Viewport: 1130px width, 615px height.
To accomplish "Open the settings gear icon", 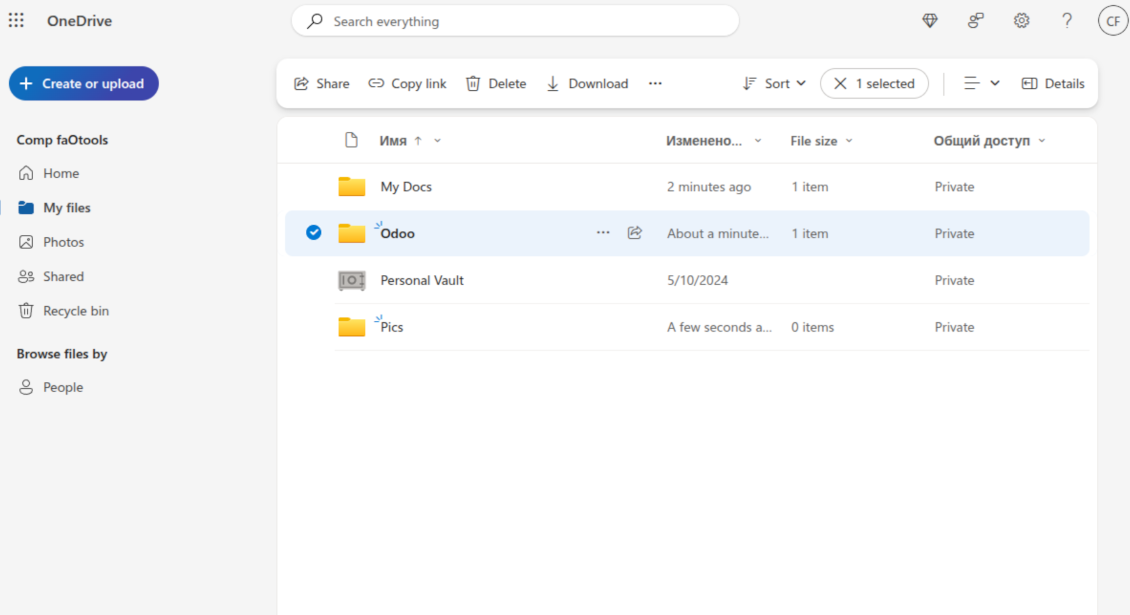I will point(1021,21).
